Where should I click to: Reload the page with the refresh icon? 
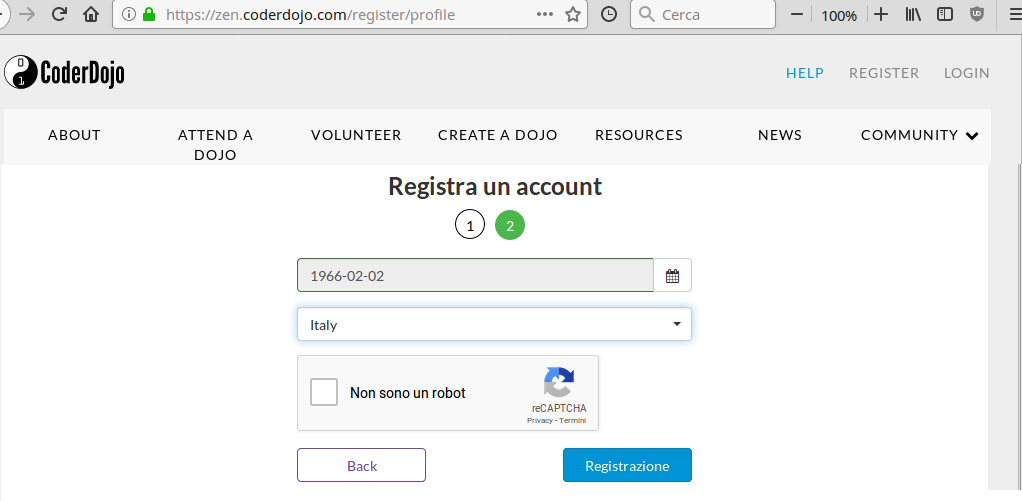(x=59, y=14)
